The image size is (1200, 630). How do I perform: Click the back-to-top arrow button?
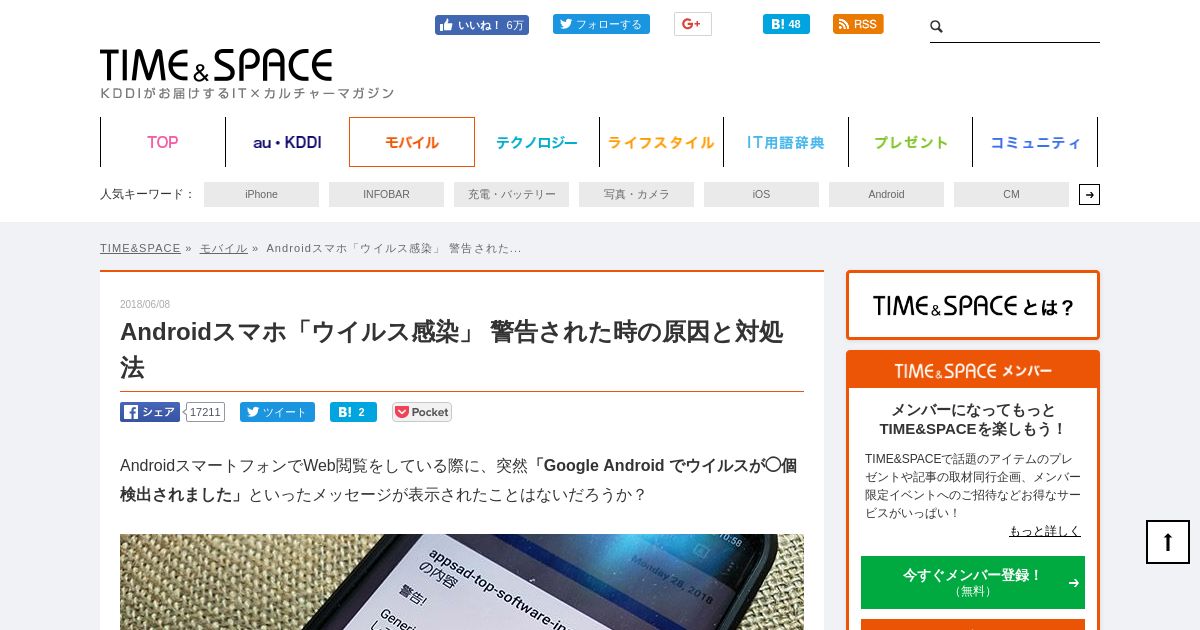click(1168, 542)
